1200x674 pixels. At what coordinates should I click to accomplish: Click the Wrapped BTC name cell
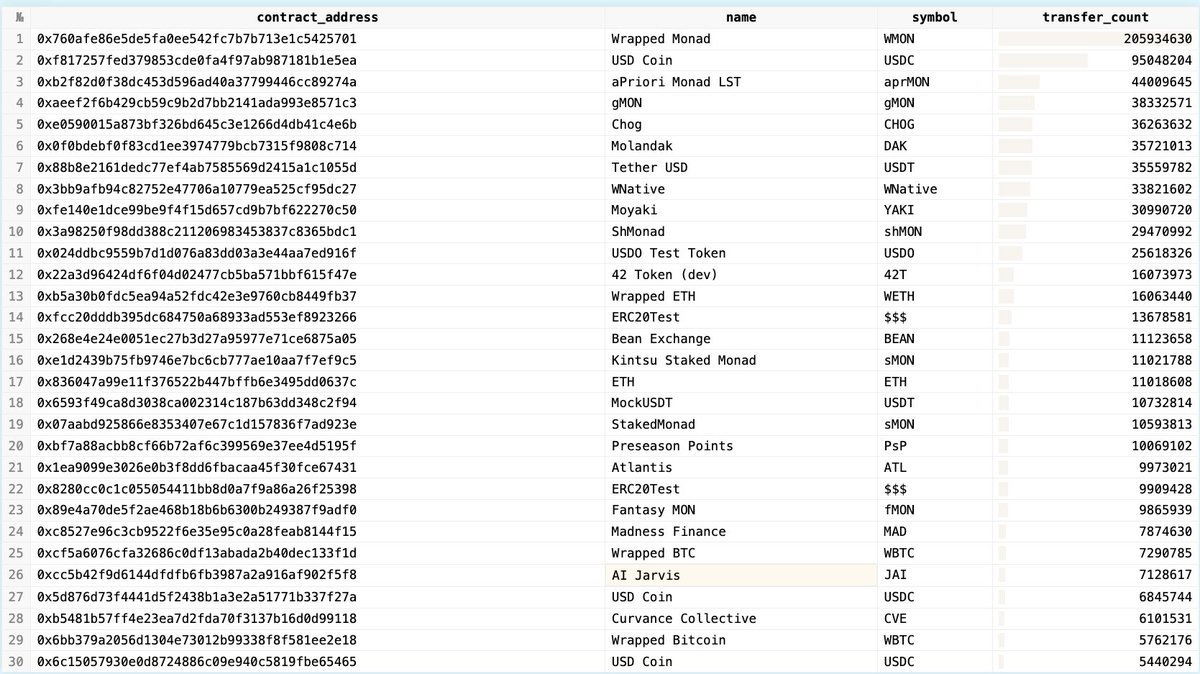tap(741, 553)
